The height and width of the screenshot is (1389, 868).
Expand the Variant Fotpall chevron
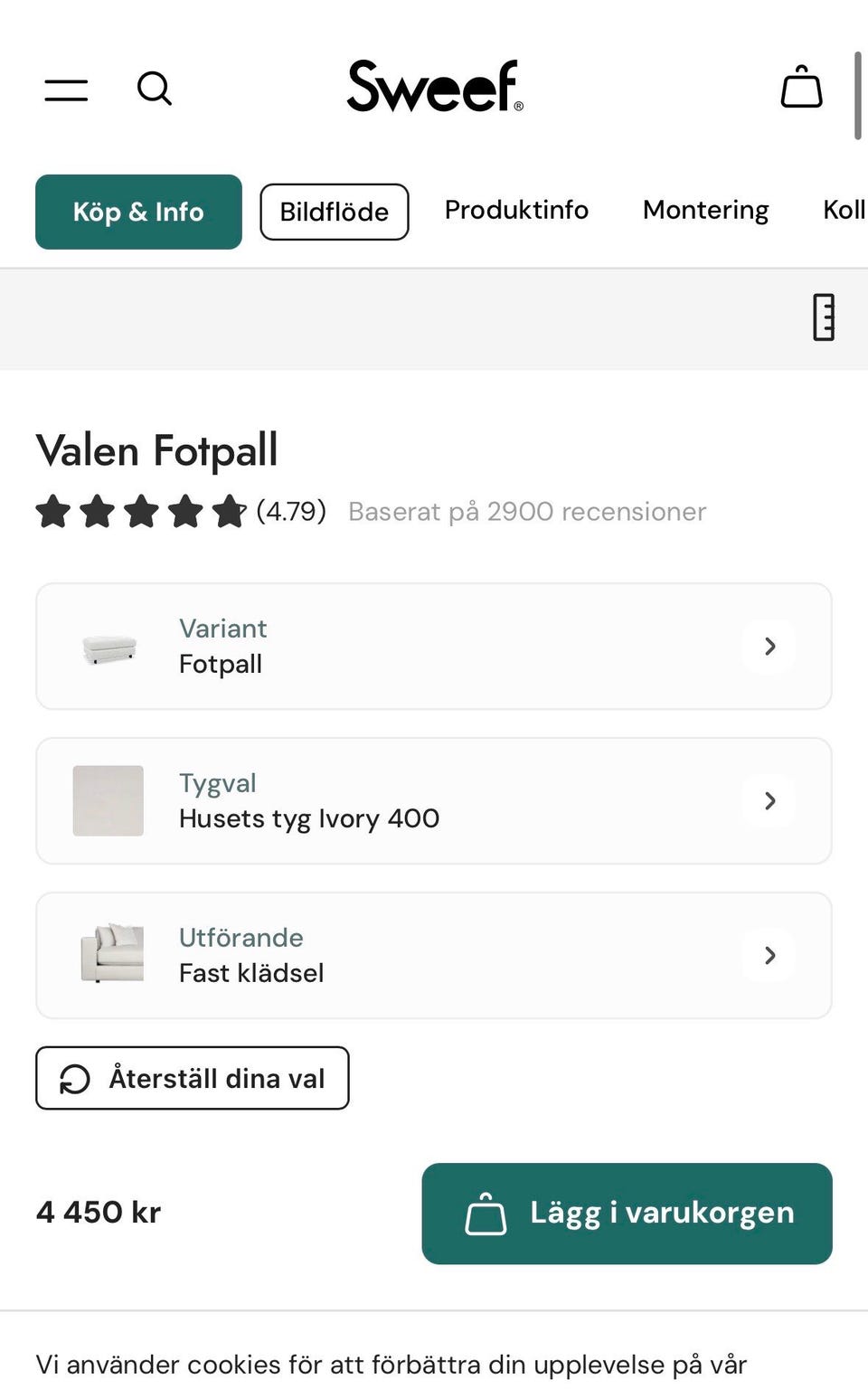769,647
